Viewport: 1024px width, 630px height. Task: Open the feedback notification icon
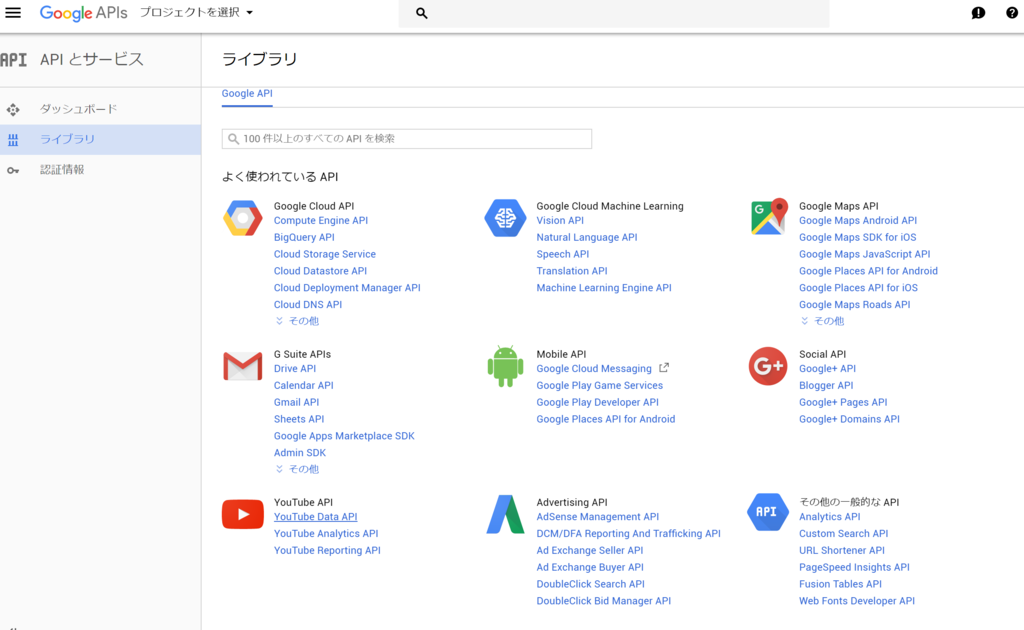click(x=978, y=13)
